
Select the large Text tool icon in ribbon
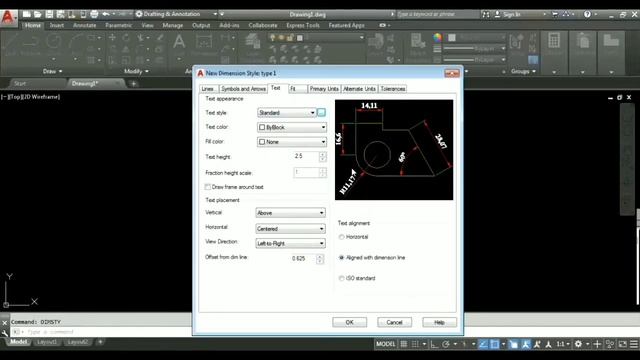pyautogui.click(x=179, y=42)
